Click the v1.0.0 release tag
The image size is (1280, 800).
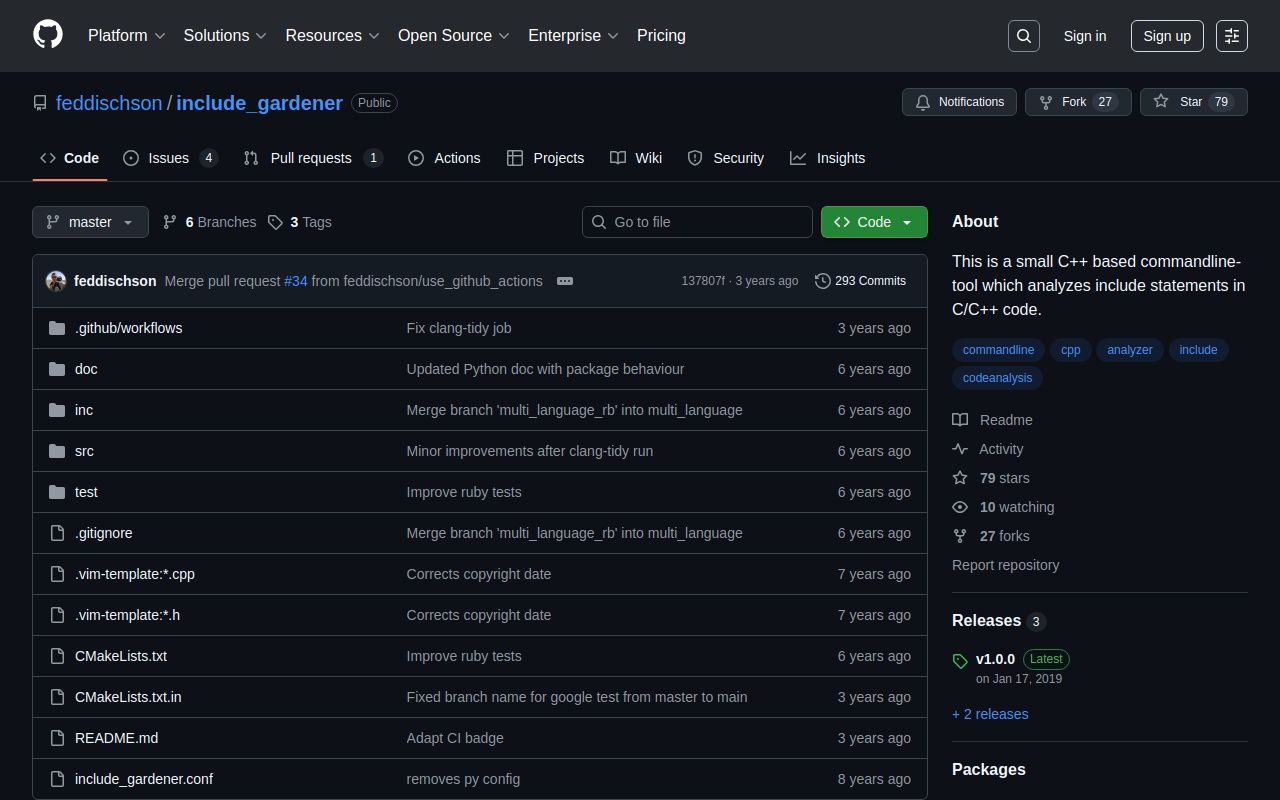(x=995, y=659)
